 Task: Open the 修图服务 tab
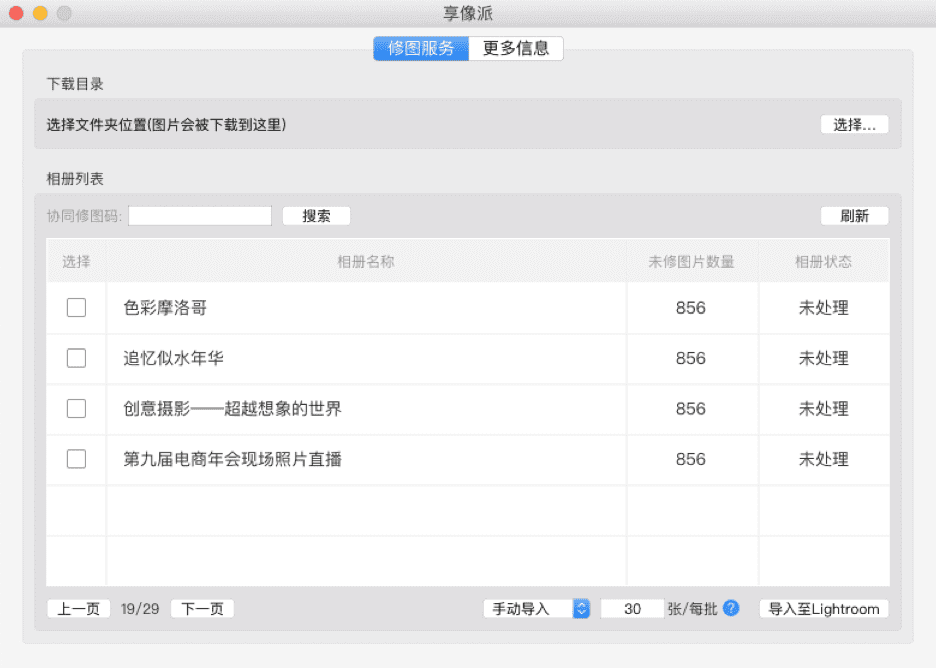(421, 48)
